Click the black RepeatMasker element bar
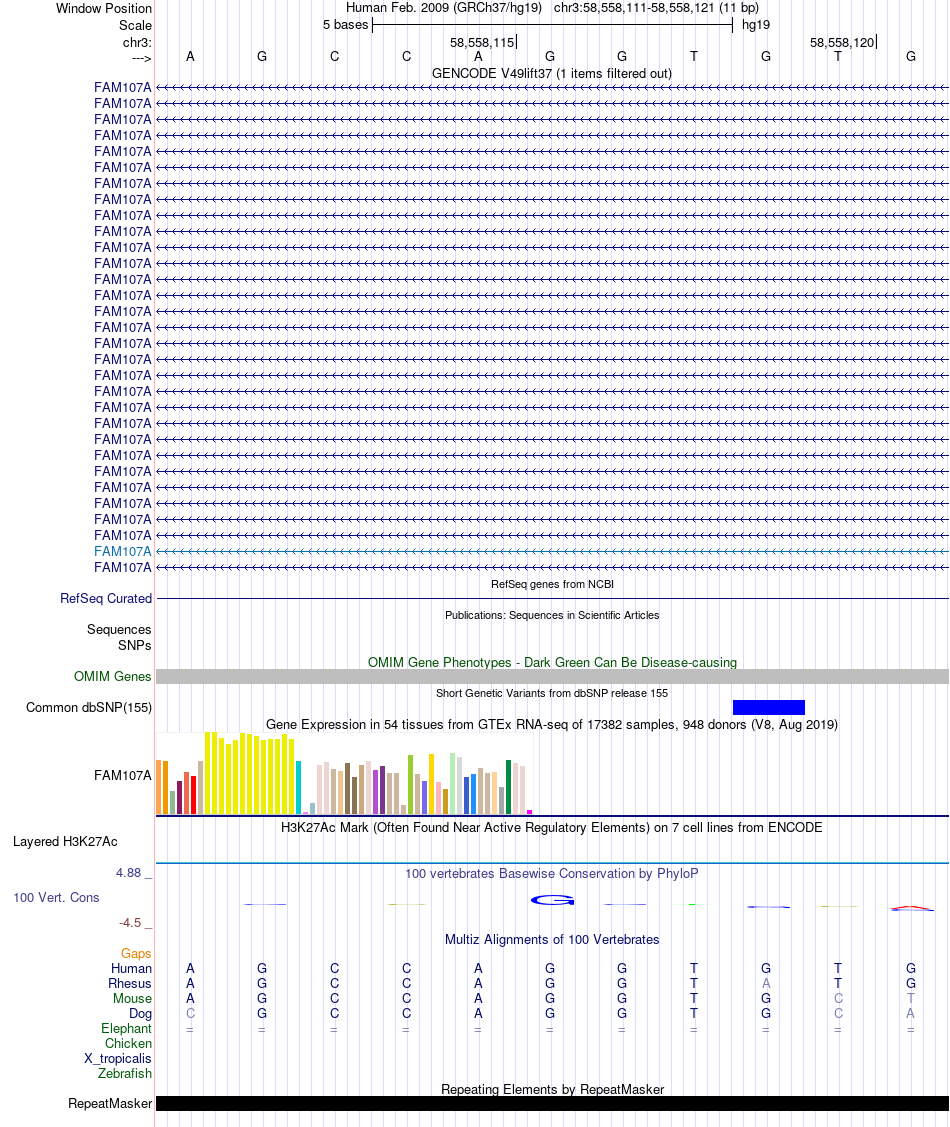This screenshot has width=950, height=1127. coord(552,1103)
